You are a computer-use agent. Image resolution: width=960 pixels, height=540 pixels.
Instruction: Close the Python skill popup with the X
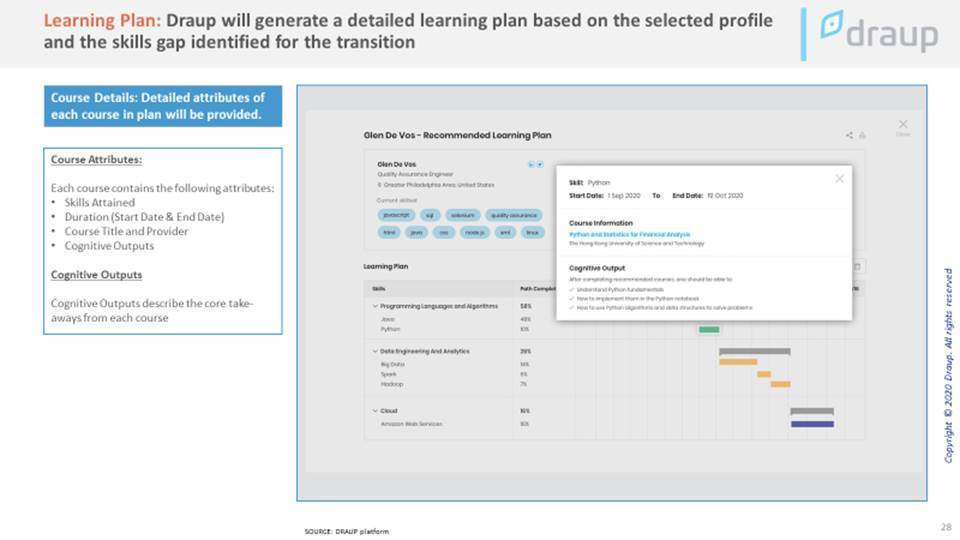(839, 179)
